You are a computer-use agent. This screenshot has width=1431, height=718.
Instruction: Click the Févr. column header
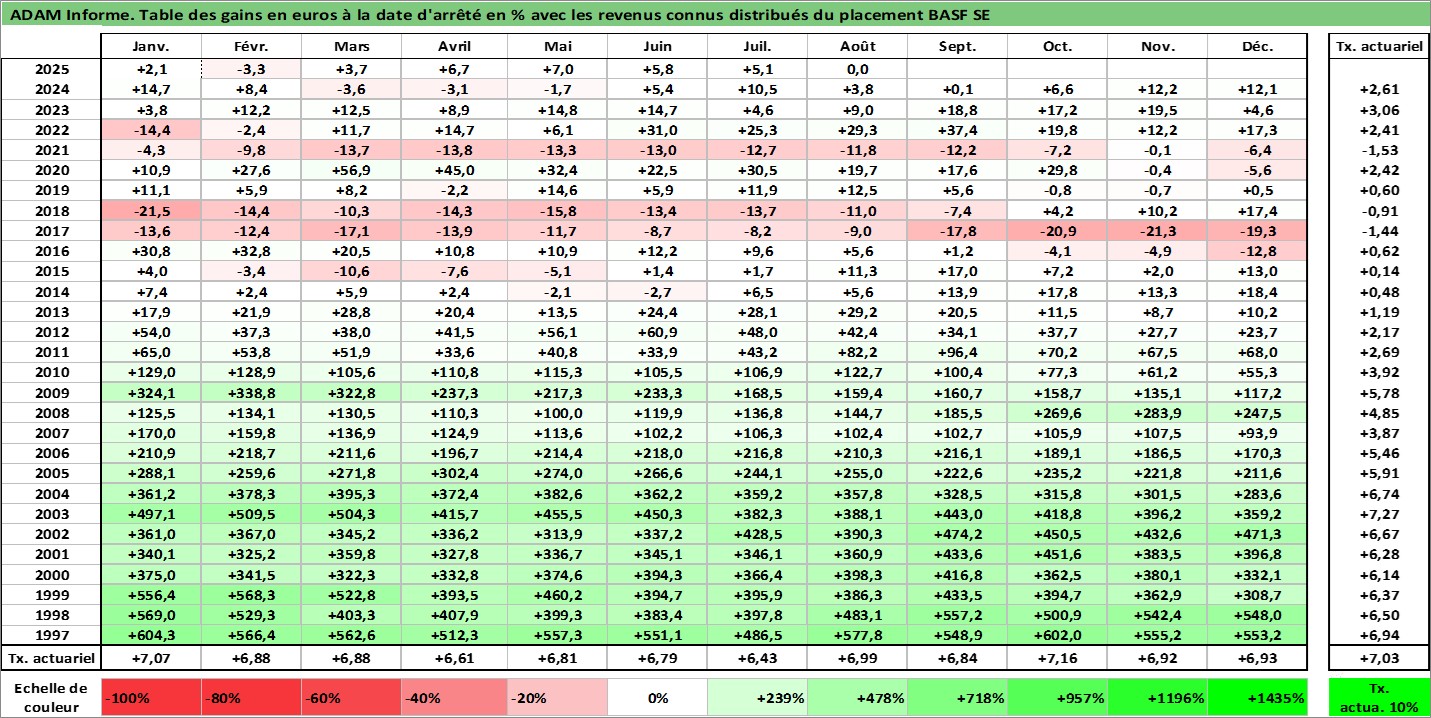[252, 47]
